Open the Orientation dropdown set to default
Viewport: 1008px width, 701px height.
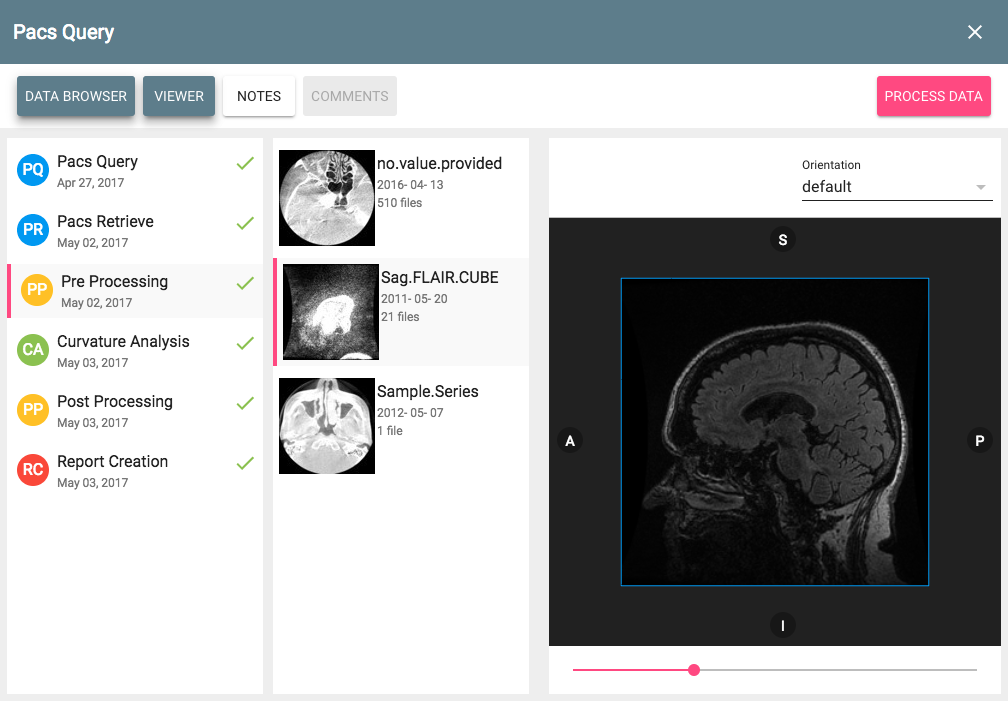point(885,187)
